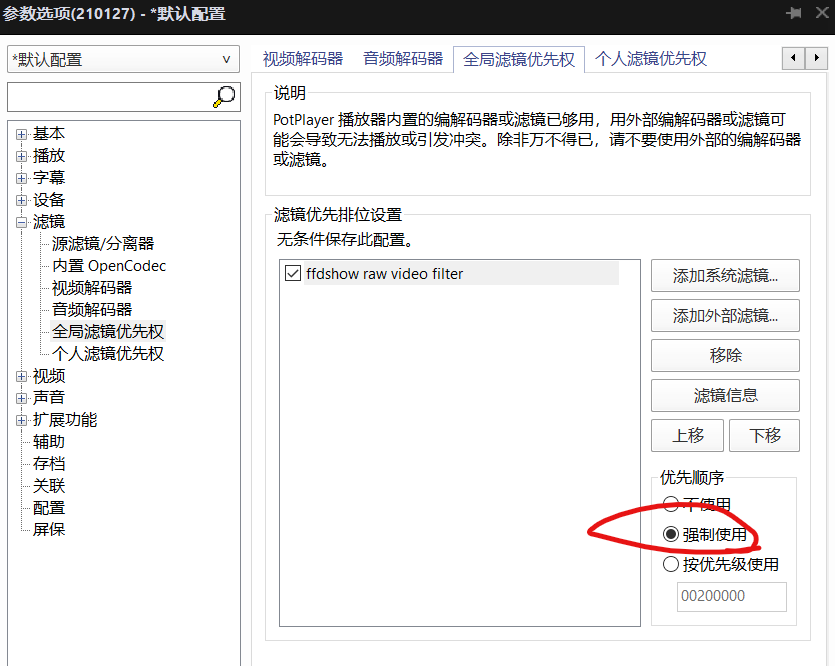Focus the settings search input field
Screen dimensions: 835x666
(x=109, y=97)
